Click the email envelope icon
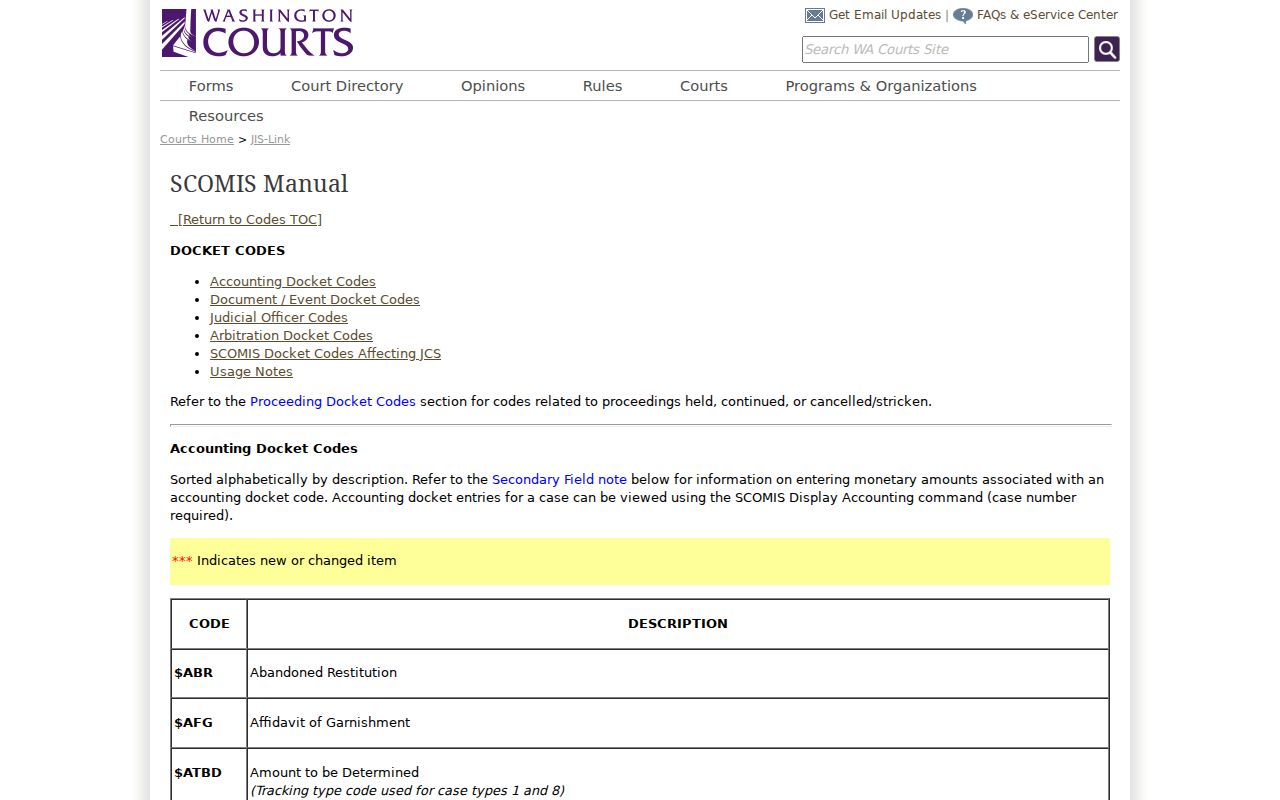Viewport: 1280px width, 800px height. point(815,15)
